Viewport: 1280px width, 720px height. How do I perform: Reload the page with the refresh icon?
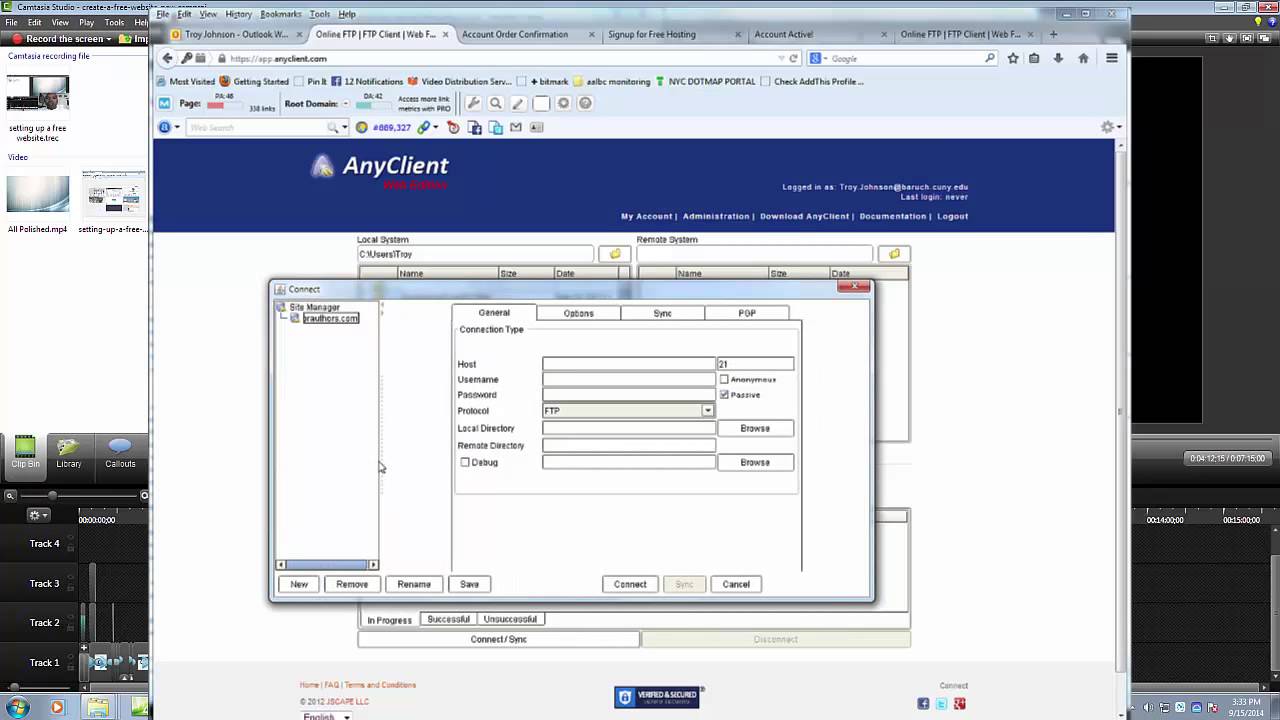point(793,58)
